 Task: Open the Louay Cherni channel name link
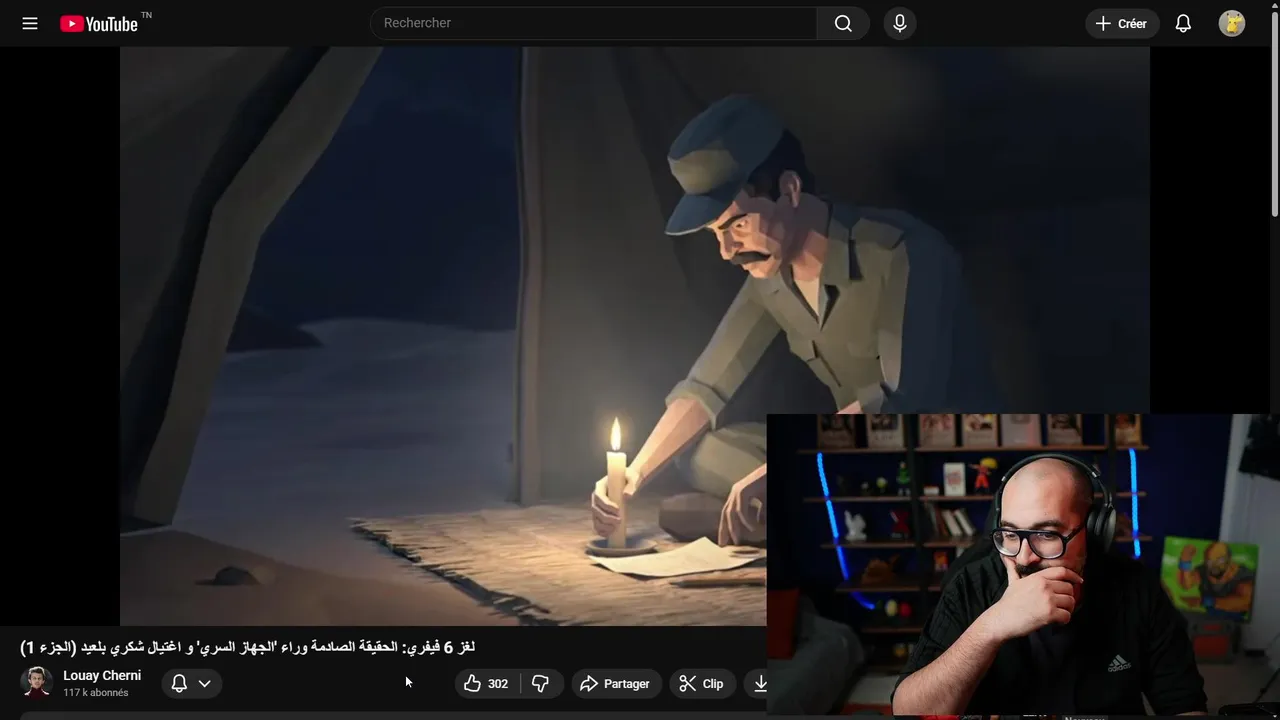[102, 675]
